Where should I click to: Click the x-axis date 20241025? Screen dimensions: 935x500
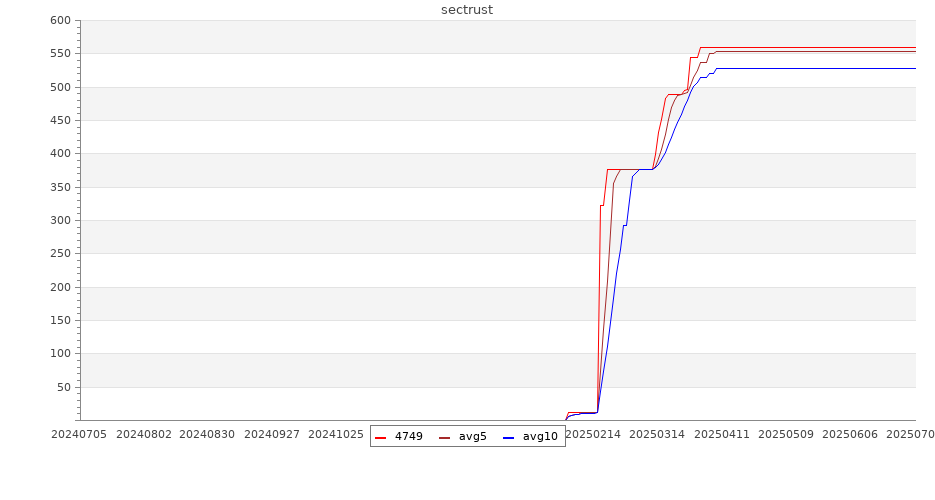point(336,434)
